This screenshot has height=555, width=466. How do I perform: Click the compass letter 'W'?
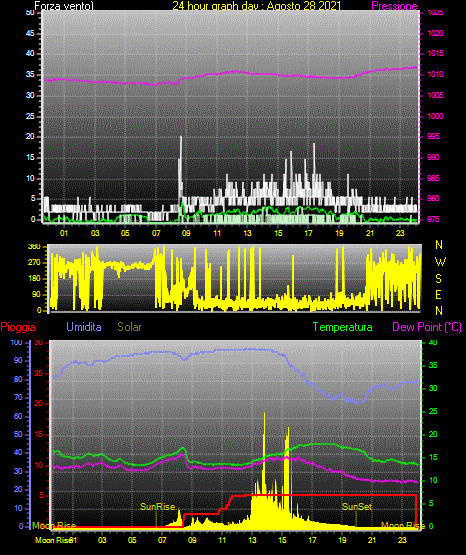[440, 262]
